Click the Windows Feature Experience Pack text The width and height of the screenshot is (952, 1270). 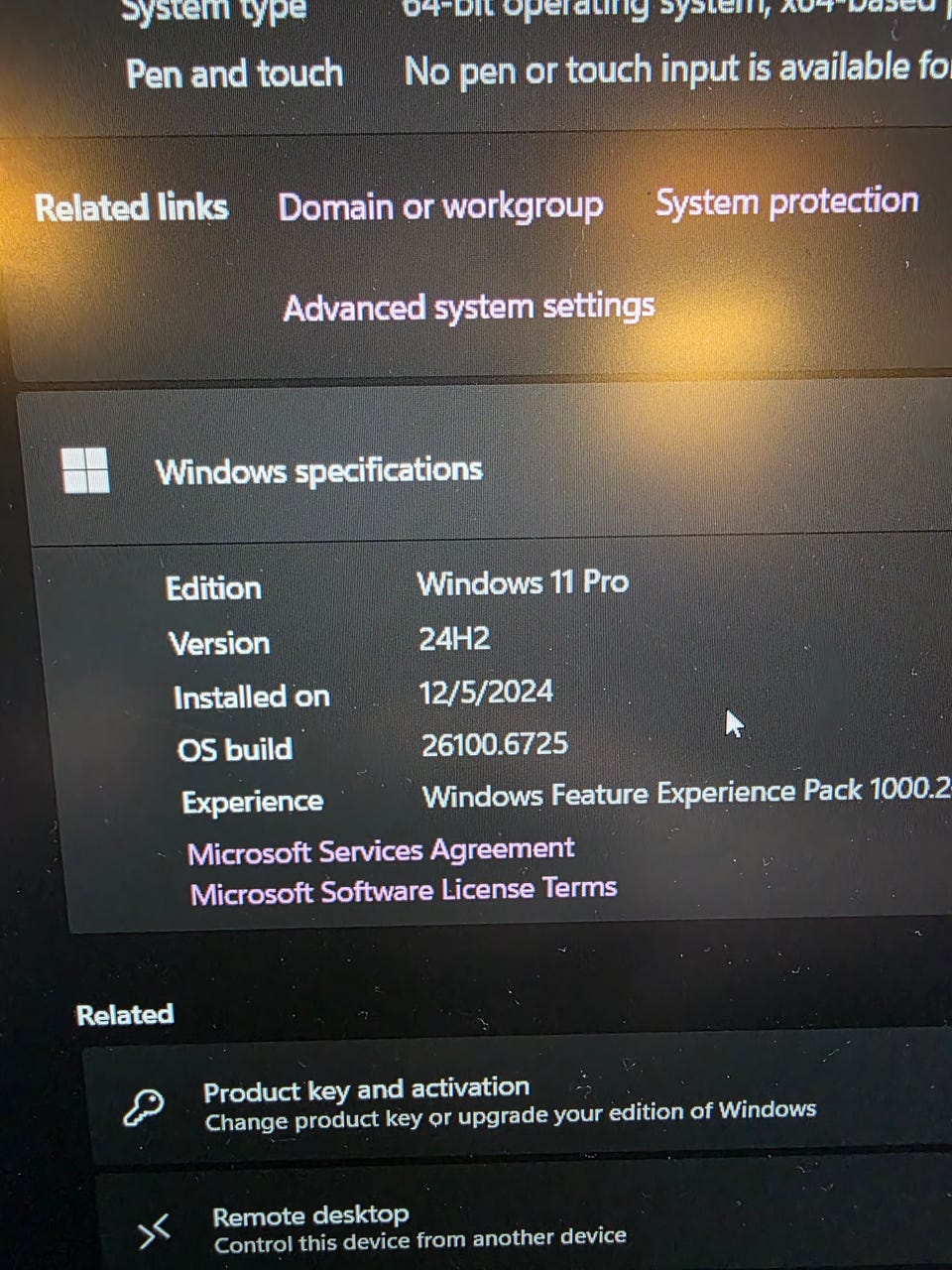click(x=686, y=794)
